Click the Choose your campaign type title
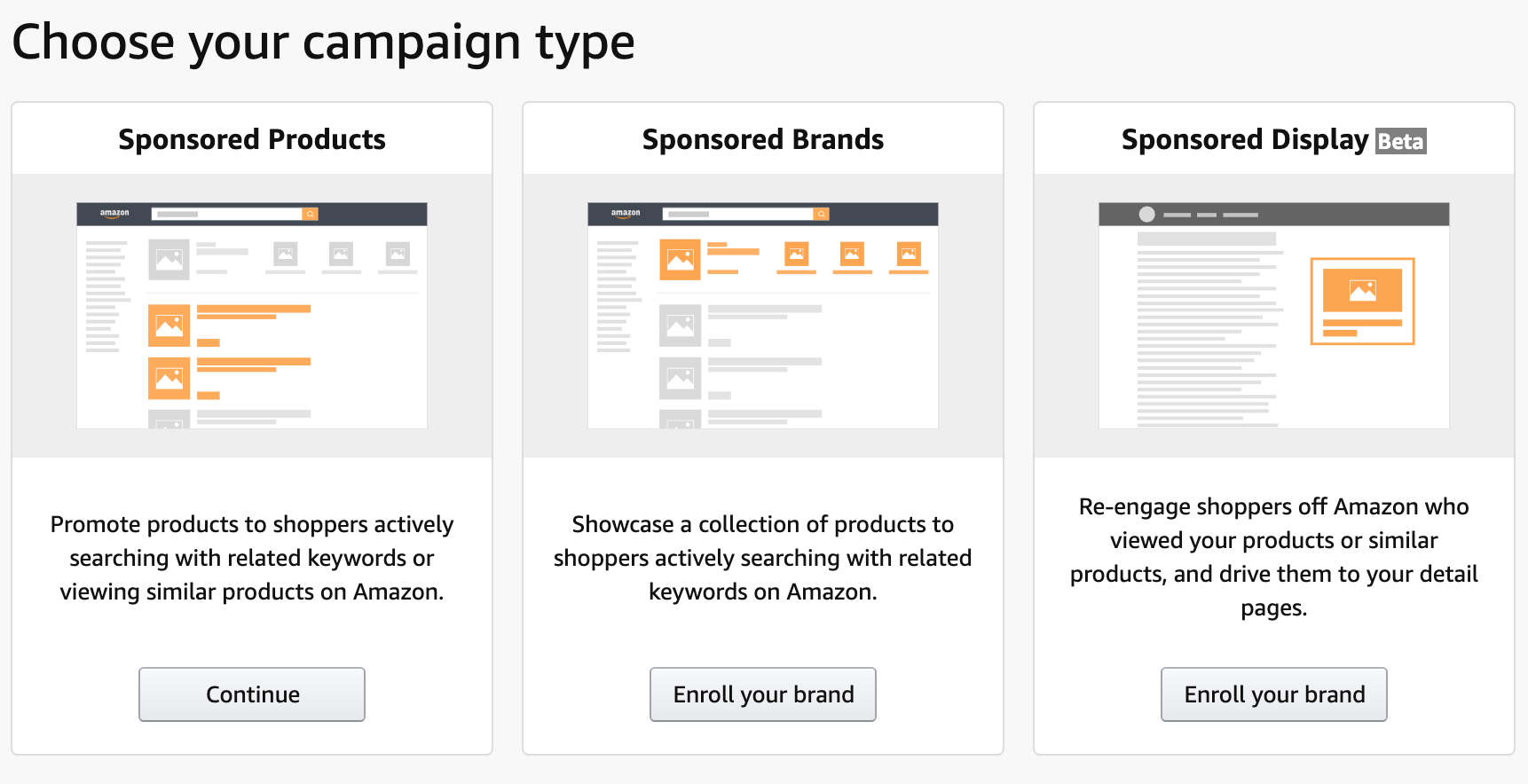This screenshot has height=784, width=1528. (x=323, y=43)
